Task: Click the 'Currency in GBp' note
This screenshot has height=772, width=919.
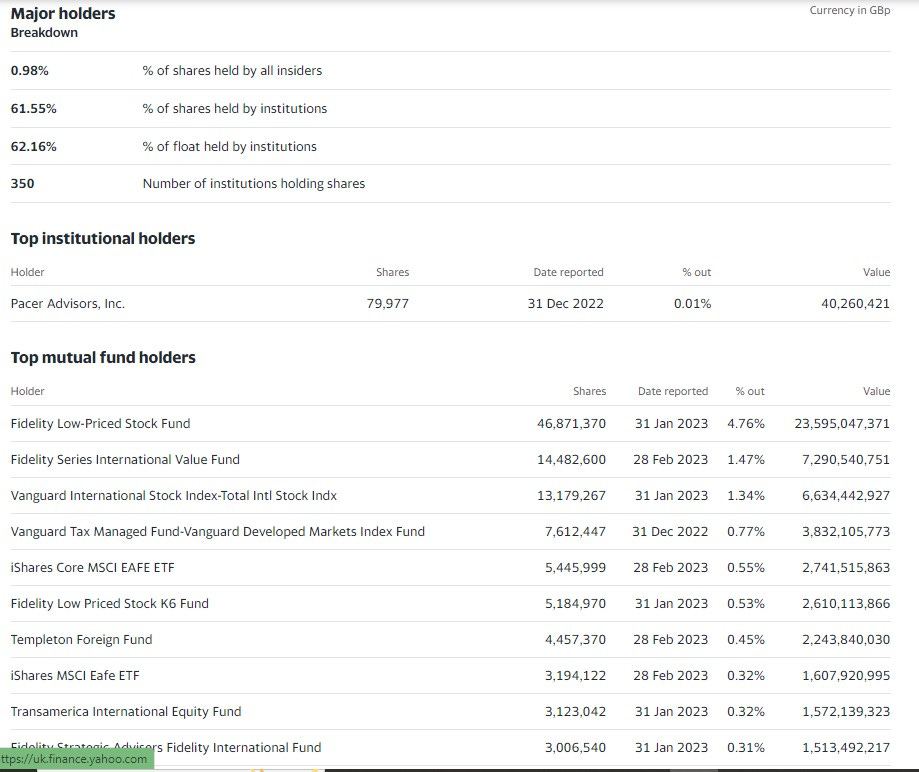Action: (x=850, y=10)
